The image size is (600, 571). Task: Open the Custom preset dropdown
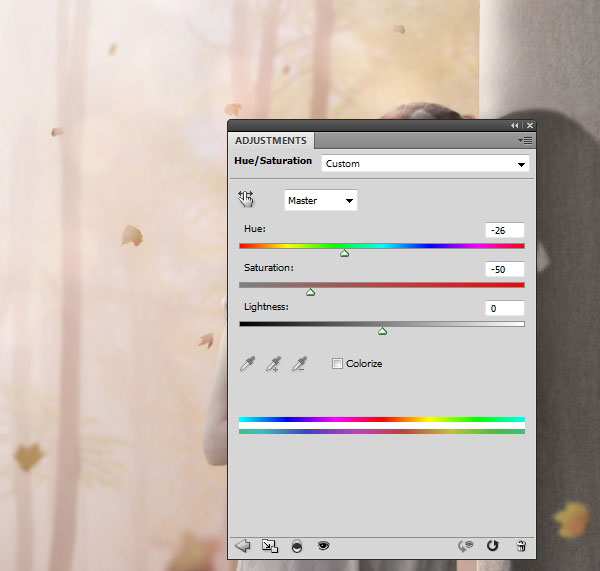coord(425,164)
